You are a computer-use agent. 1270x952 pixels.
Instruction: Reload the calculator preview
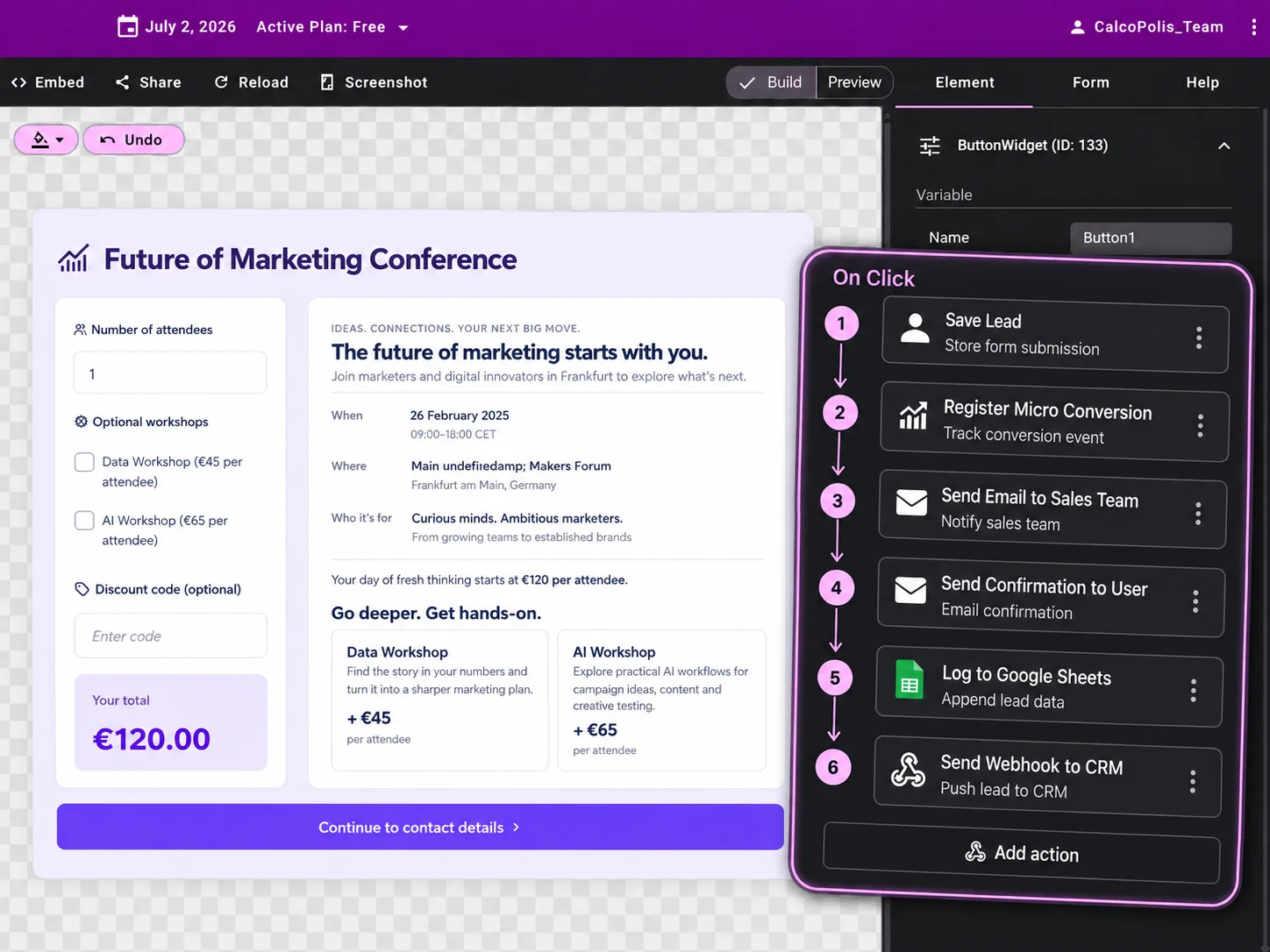pos(251,82)
